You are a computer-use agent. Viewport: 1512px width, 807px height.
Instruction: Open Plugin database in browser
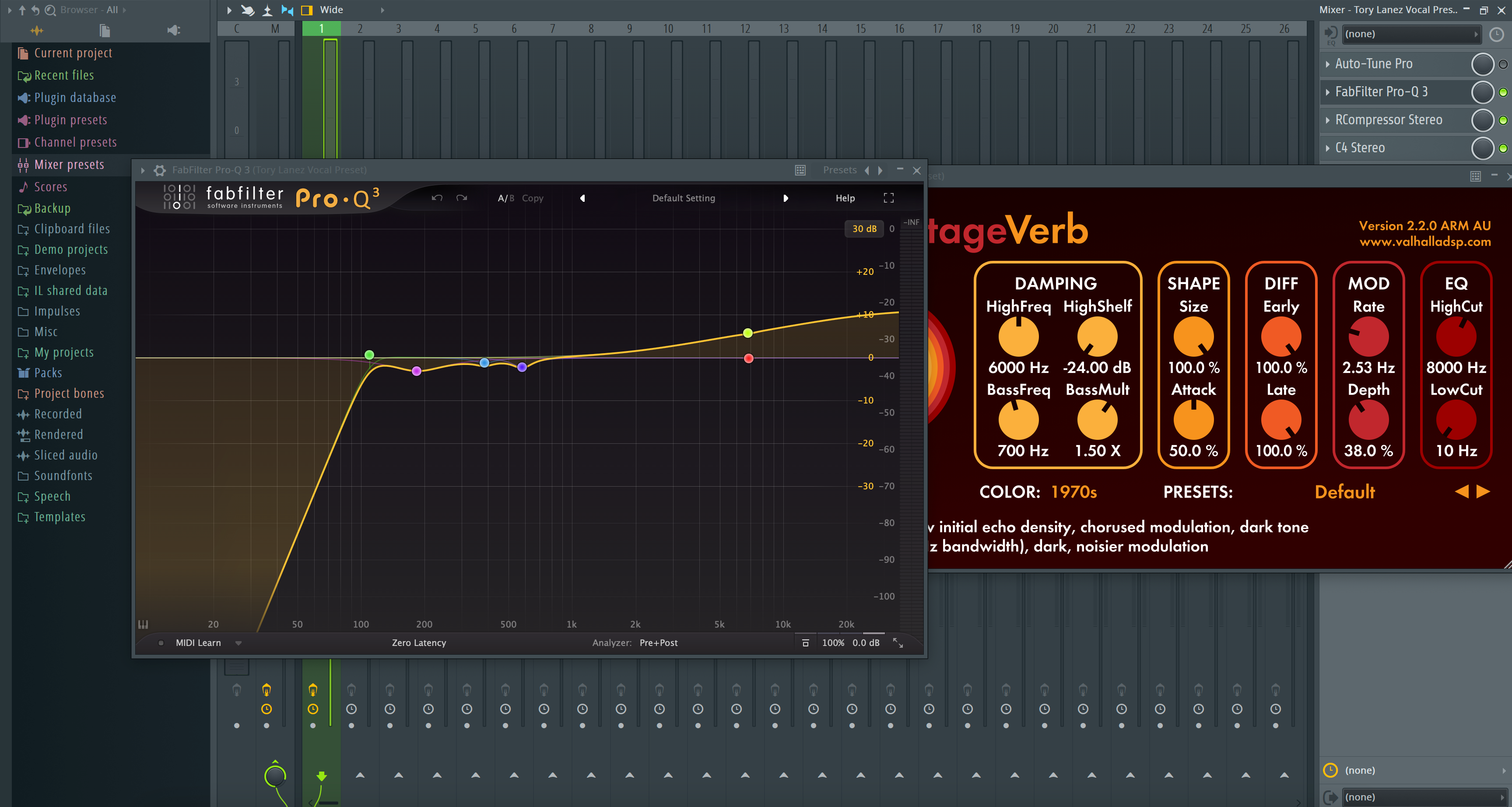pos(74,98)
